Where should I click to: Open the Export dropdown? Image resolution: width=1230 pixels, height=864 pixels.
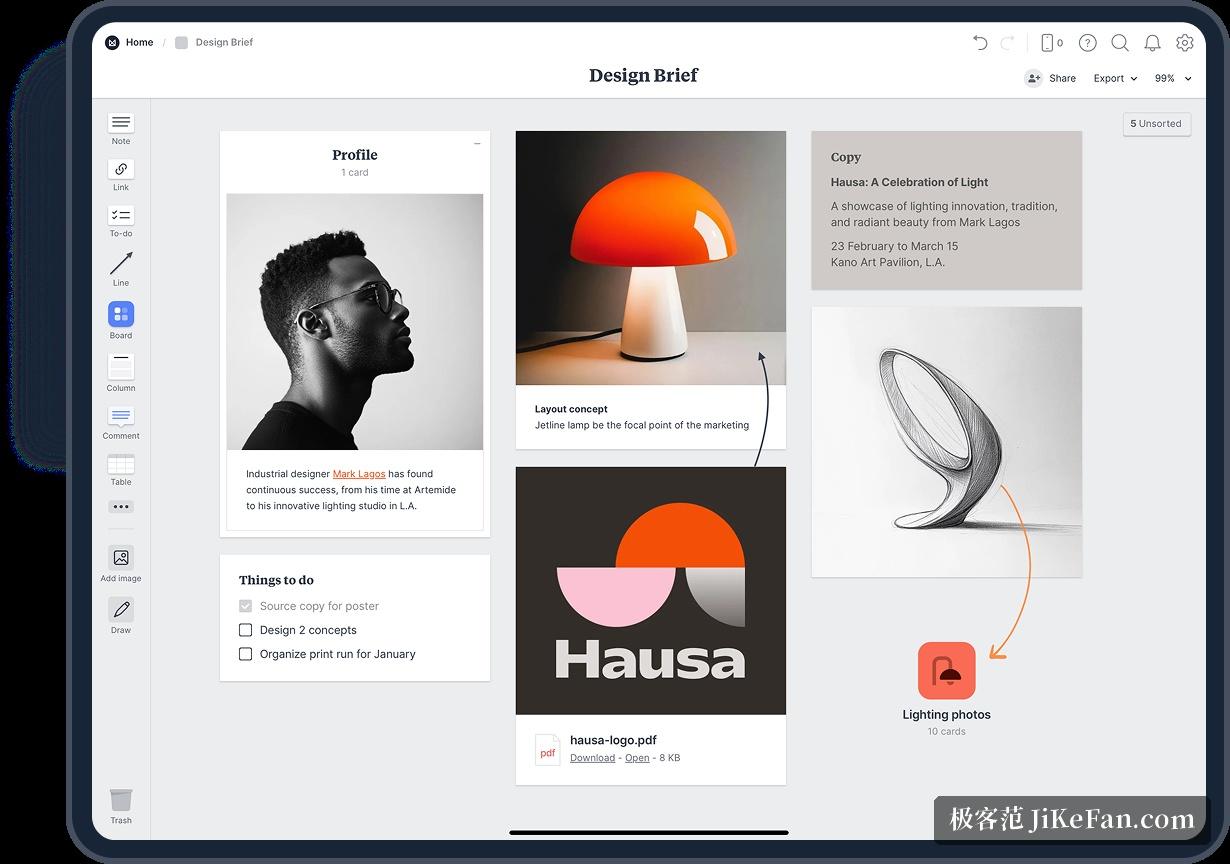(x=1115, y=78)
